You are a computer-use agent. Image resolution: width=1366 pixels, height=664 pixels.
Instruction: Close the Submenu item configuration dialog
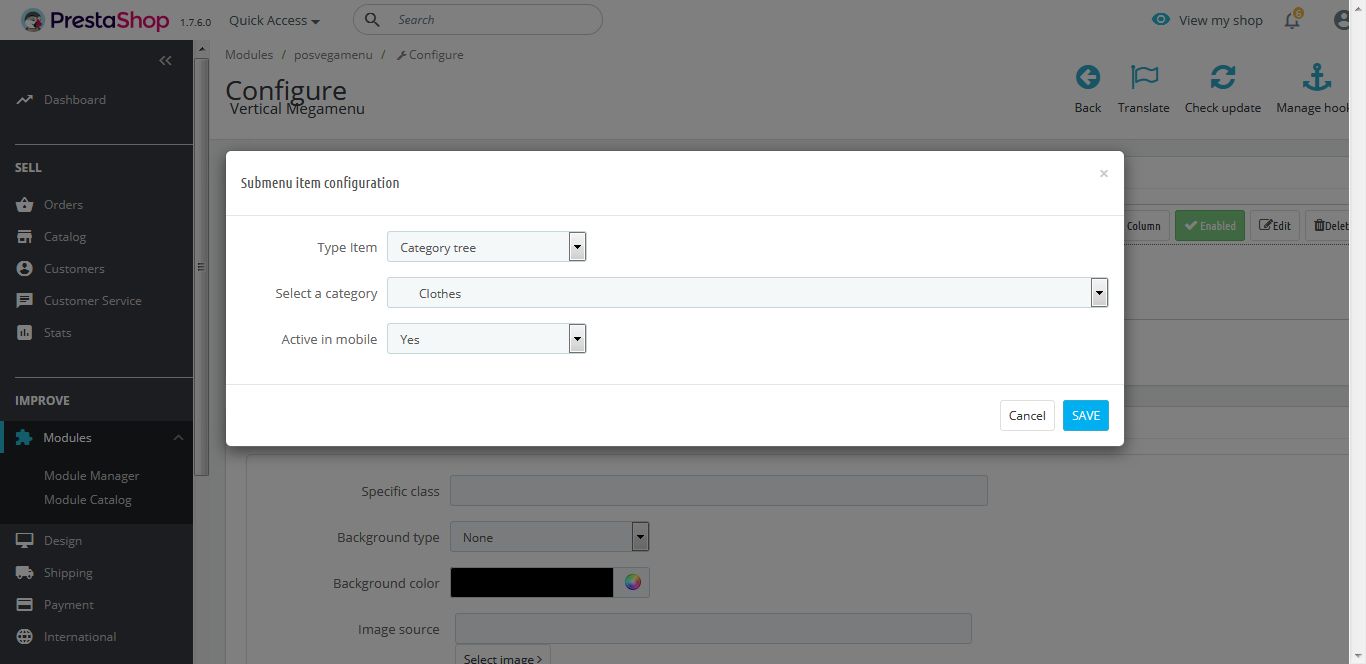pyautogui.click(x=1104, y=174)
